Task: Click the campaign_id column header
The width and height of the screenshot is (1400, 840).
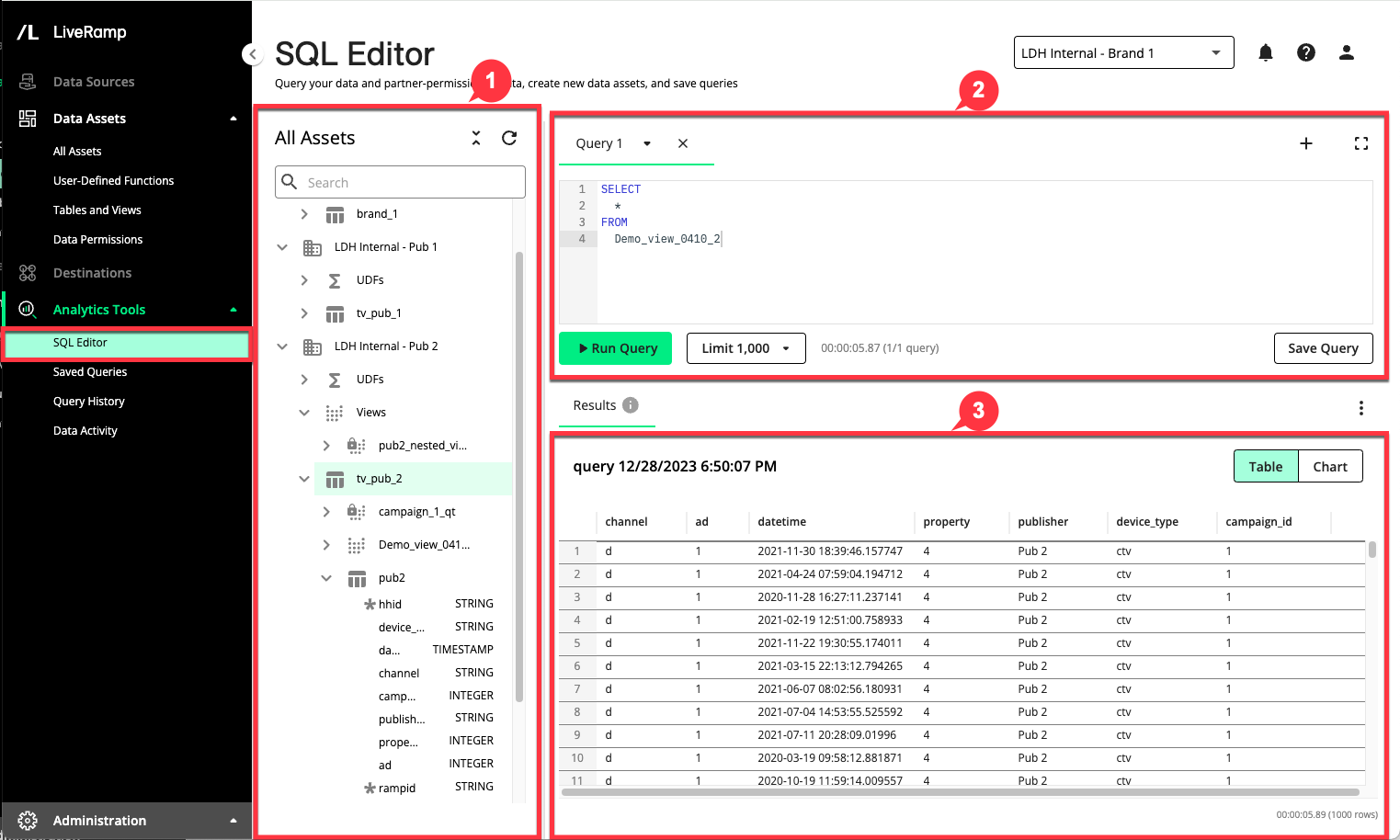Action: [x=1258, y=522]
